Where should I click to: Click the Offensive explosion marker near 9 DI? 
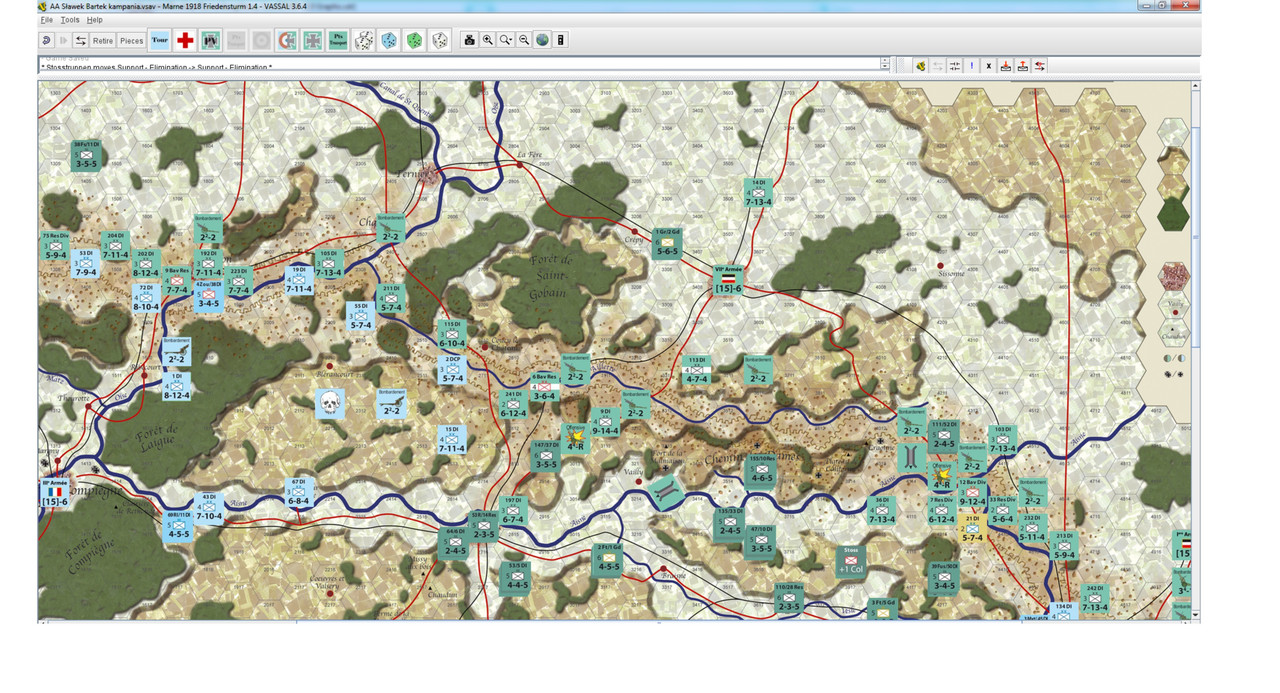click(574, 438)
